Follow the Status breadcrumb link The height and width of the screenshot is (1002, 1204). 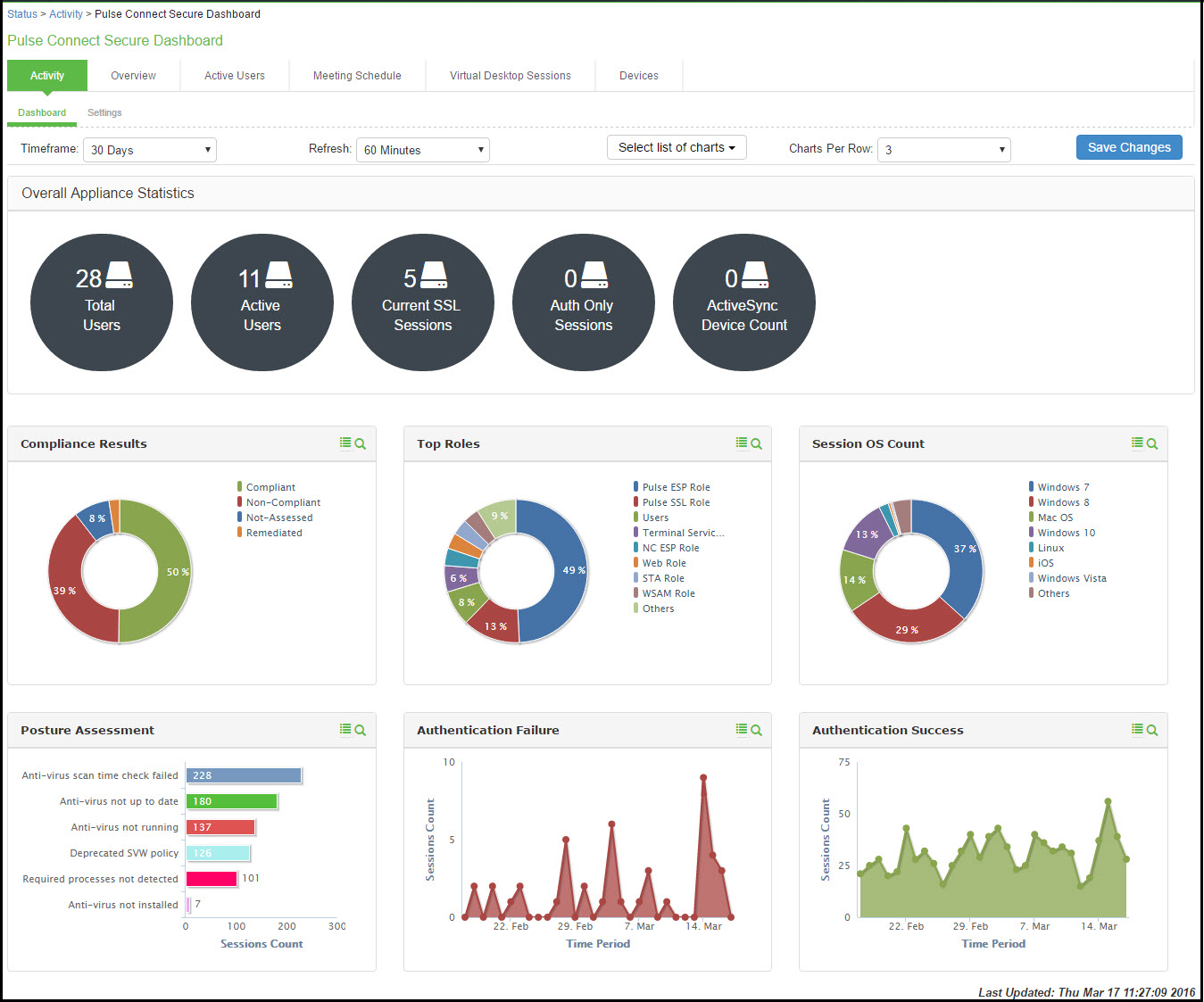point(22,14)
